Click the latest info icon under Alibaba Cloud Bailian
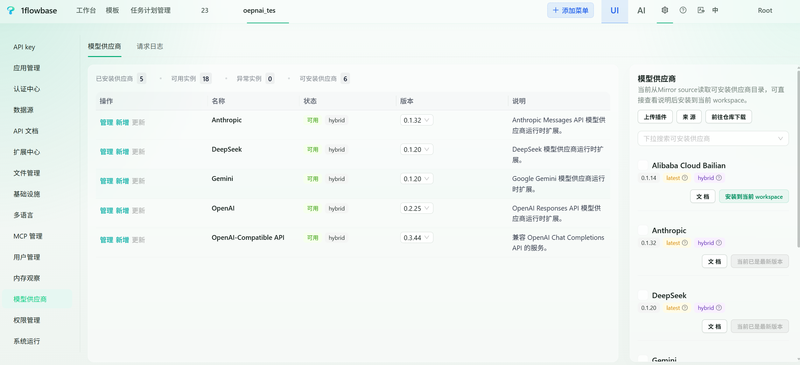 click(x=685, y=178)
